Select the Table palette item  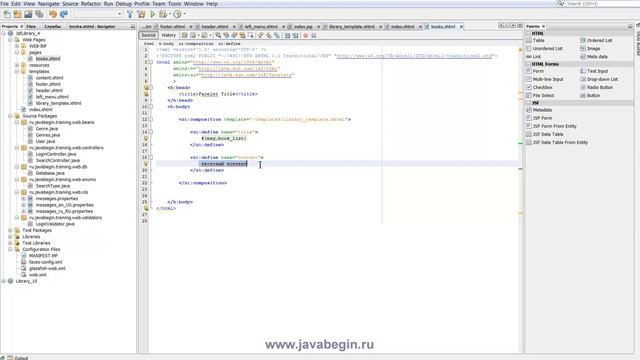coord(536,40)
